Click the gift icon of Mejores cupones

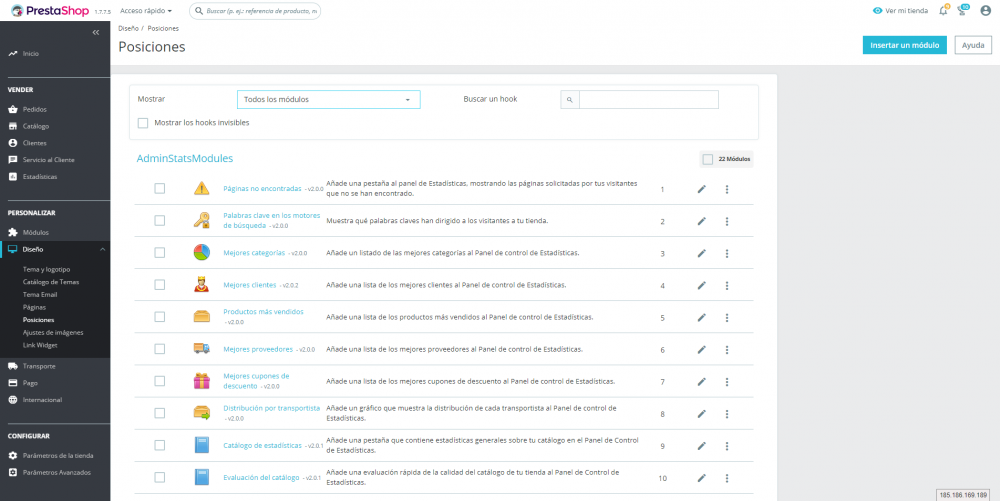pyautogui.click(x=202, y=381)
